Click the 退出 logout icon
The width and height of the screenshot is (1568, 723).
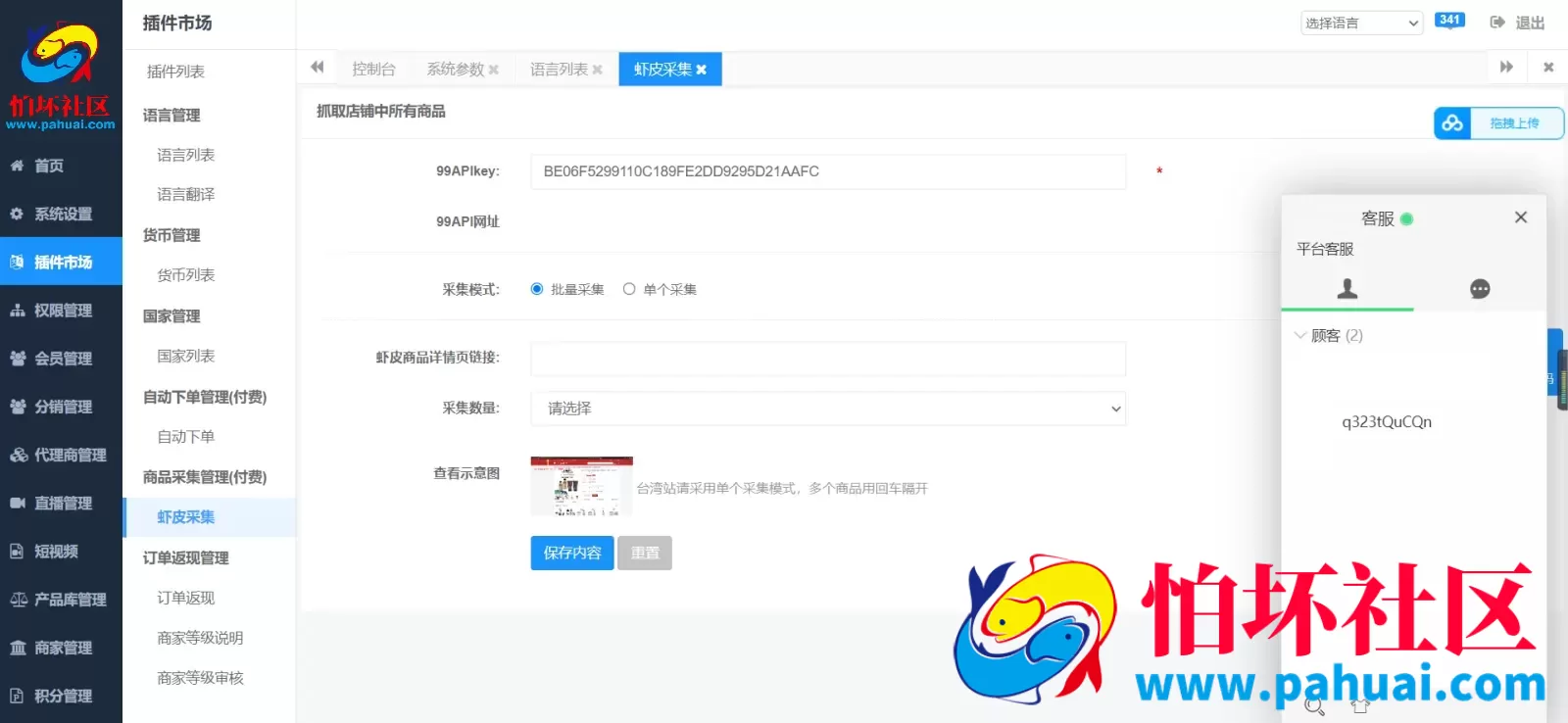point(1497,22)
